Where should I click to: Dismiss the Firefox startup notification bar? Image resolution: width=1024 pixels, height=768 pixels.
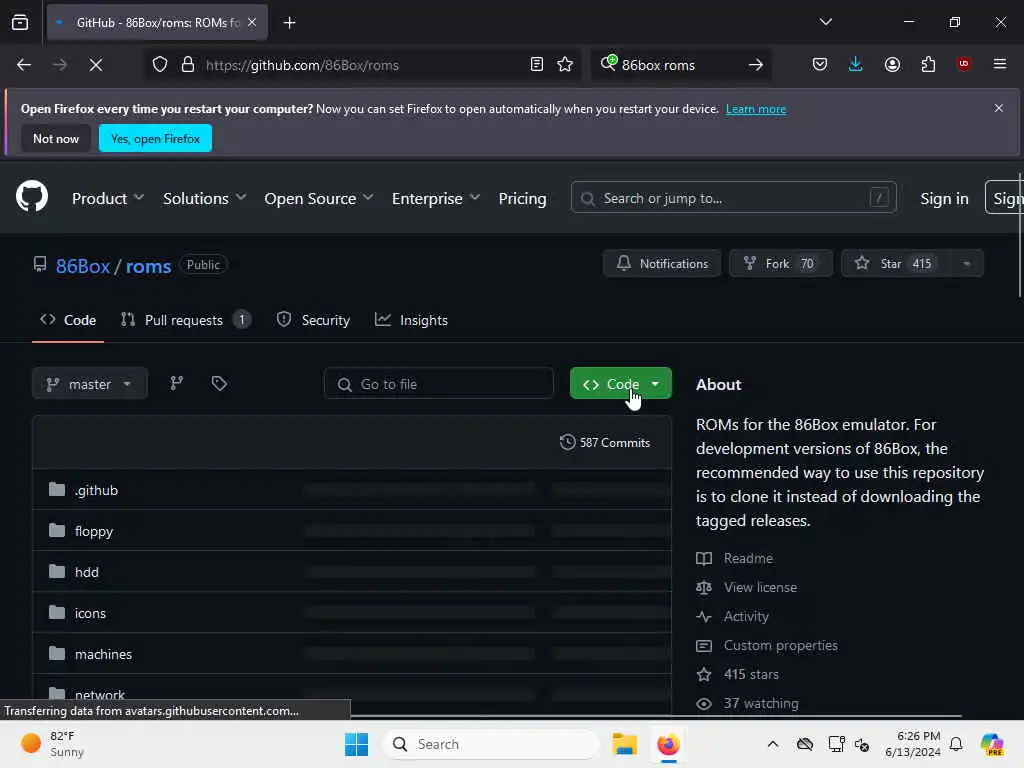pos(999,108)
